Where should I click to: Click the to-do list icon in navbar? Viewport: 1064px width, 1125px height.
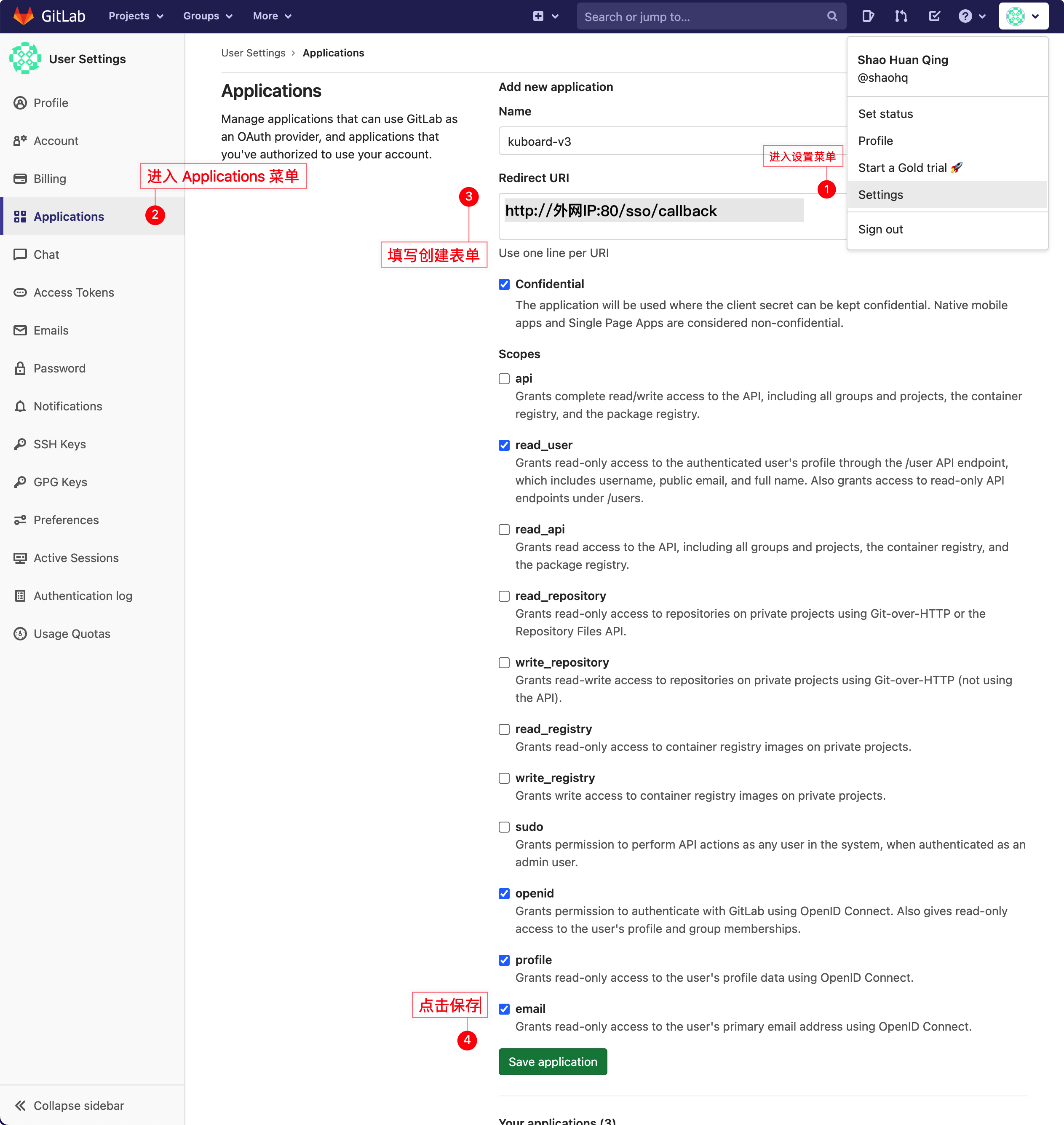click(x=934, y=16)
